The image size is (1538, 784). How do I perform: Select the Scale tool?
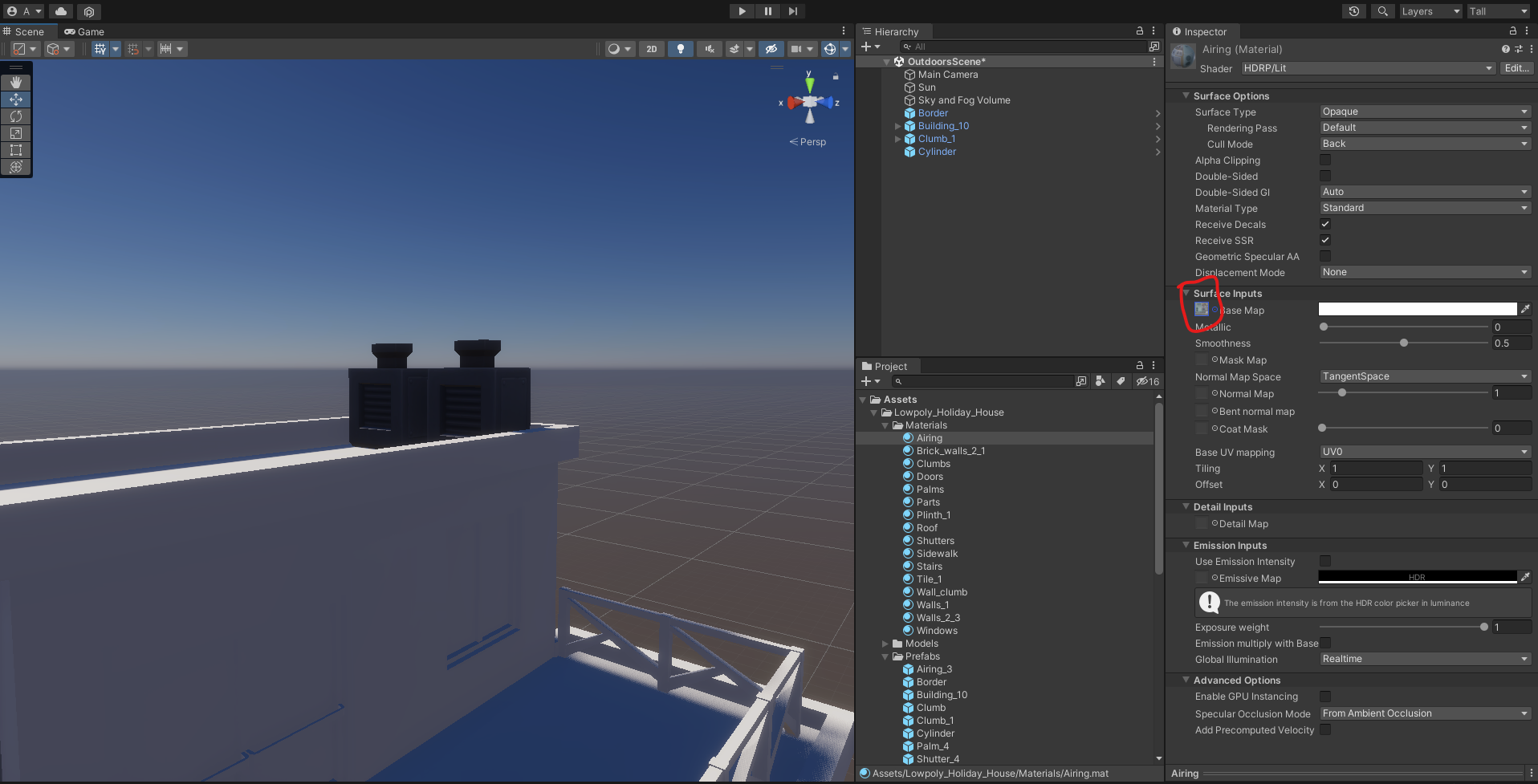pyautogui.click(x=16, y=133)
